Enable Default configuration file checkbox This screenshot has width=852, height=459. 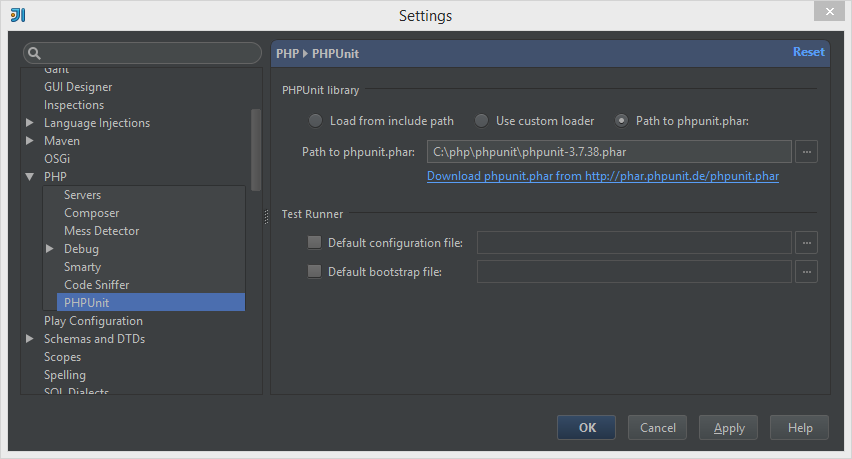click(x=315, y=242)
